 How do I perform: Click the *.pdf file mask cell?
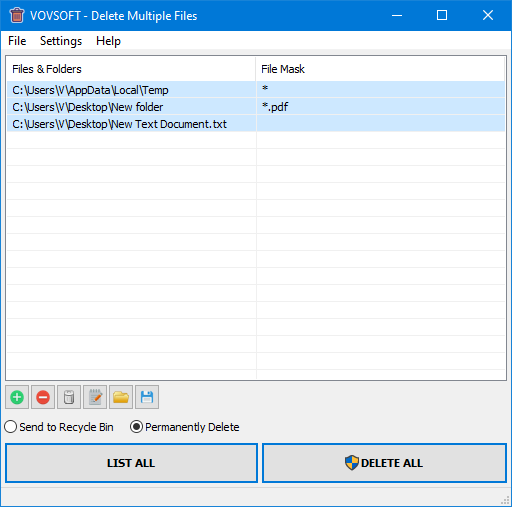coord(380,107)
